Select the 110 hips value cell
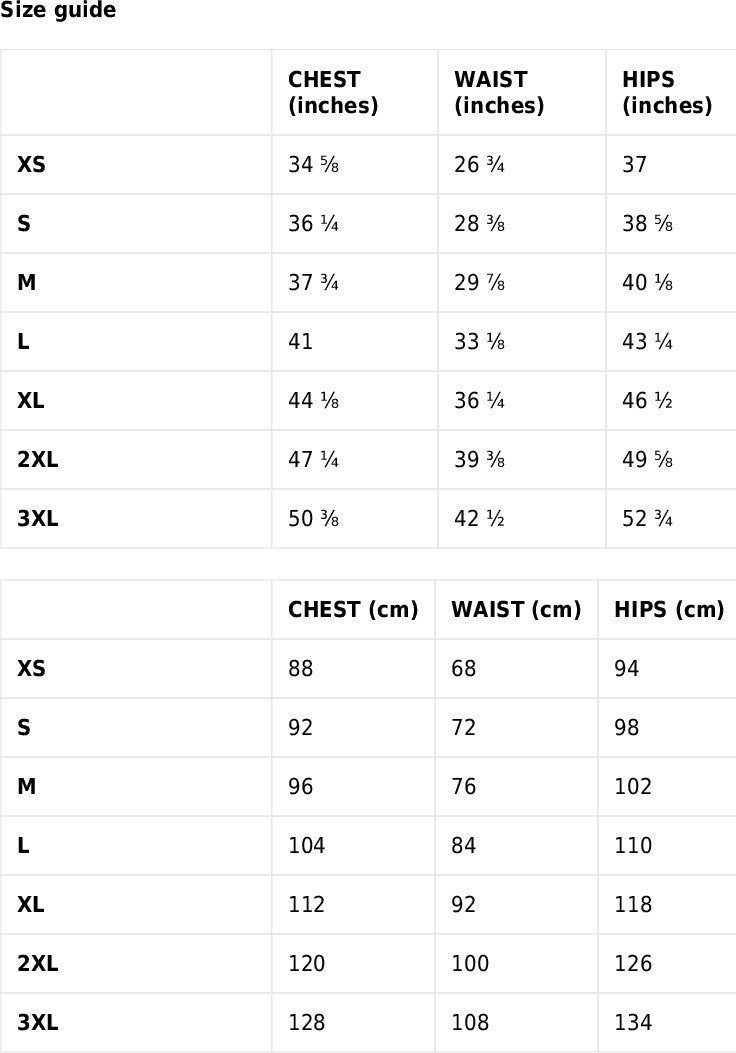The image size is (736, 1053). [633, 846]
